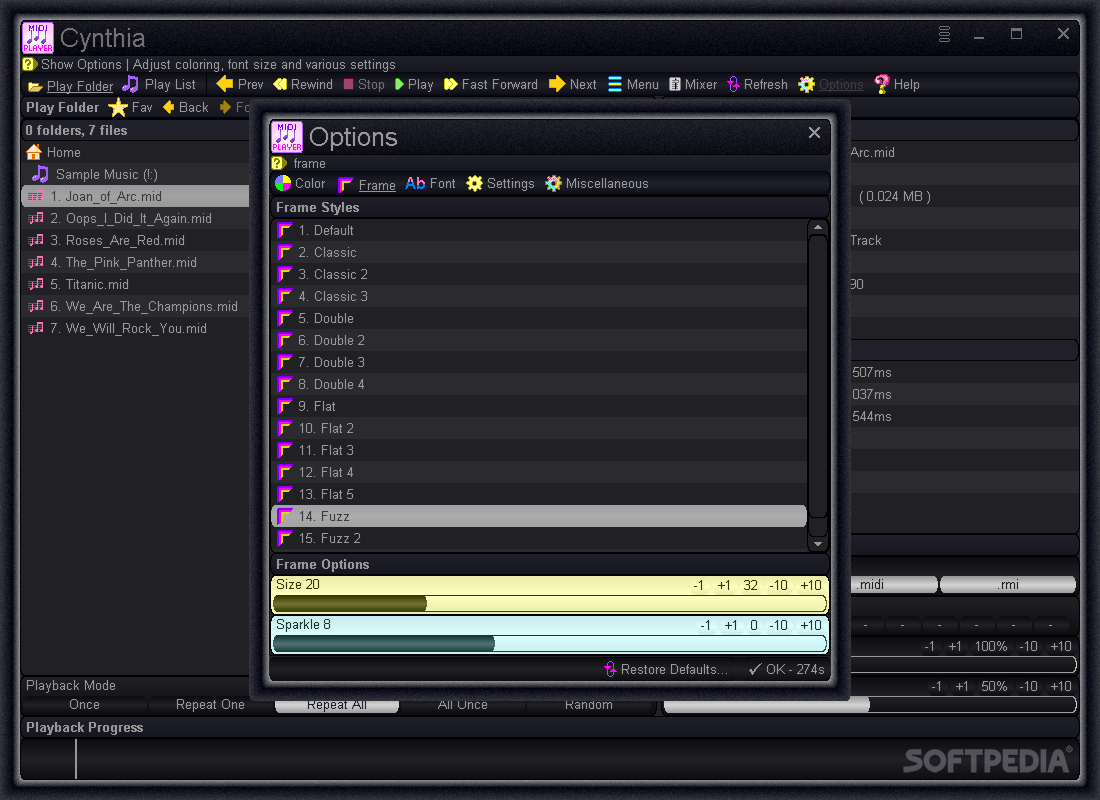The image size is (1100, 800).
Task: Click the Settings gear icon in Options
Action: (x=475, y=183)
